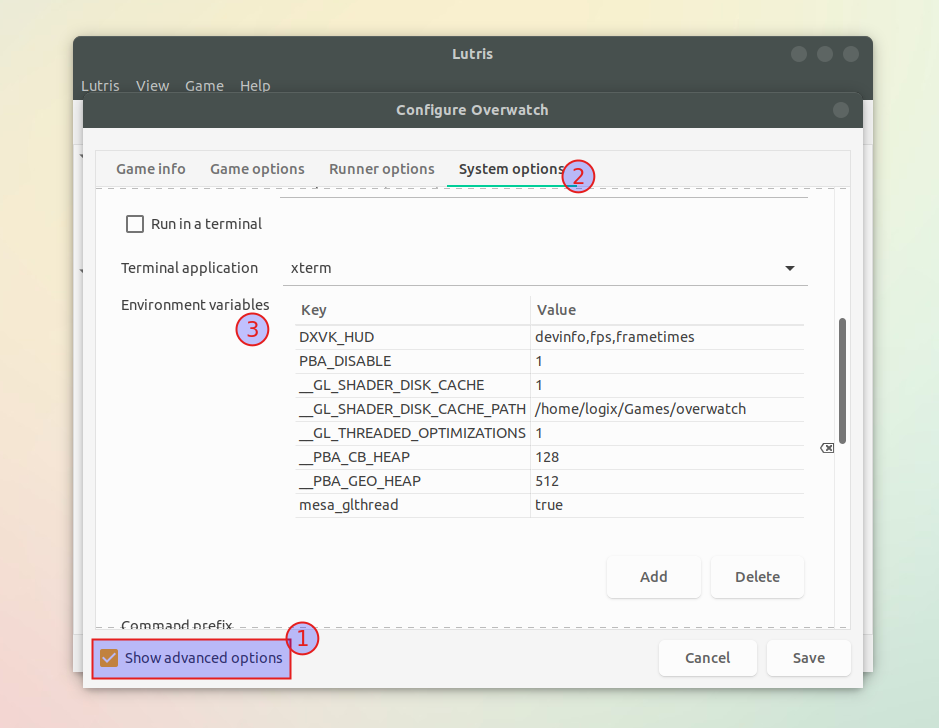The height and width of the screenshot is (728, 939).
Task: Switch to the Game options tab
Action: [257, 169]
